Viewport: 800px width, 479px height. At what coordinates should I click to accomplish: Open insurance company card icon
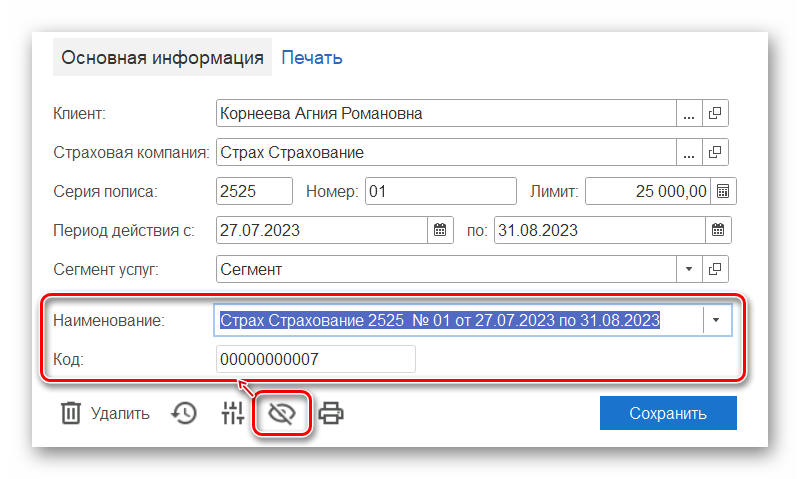(715, 152)
